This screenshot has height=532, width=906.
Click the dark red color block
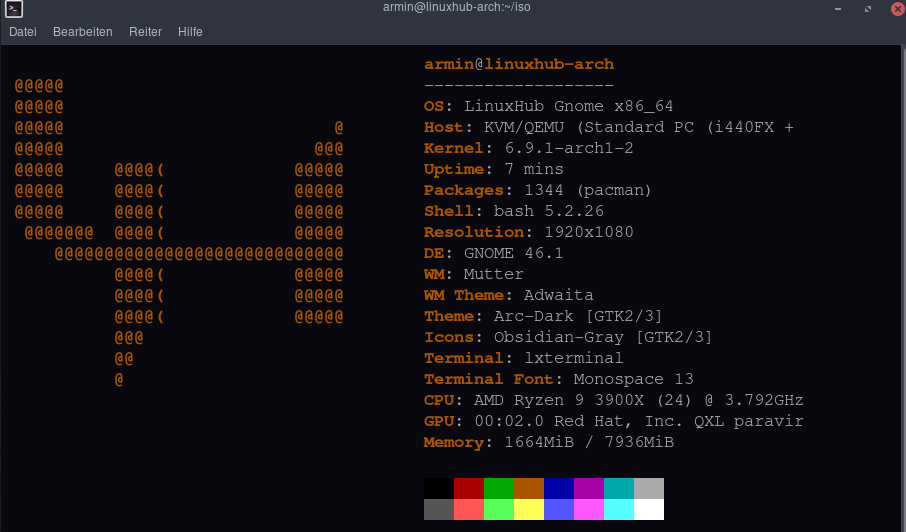click(x=469, y=488)
